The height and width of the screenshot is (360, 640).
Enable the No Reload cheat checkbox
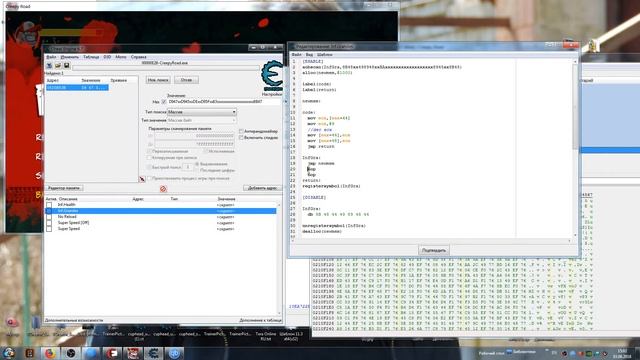(x=49, y=217)
